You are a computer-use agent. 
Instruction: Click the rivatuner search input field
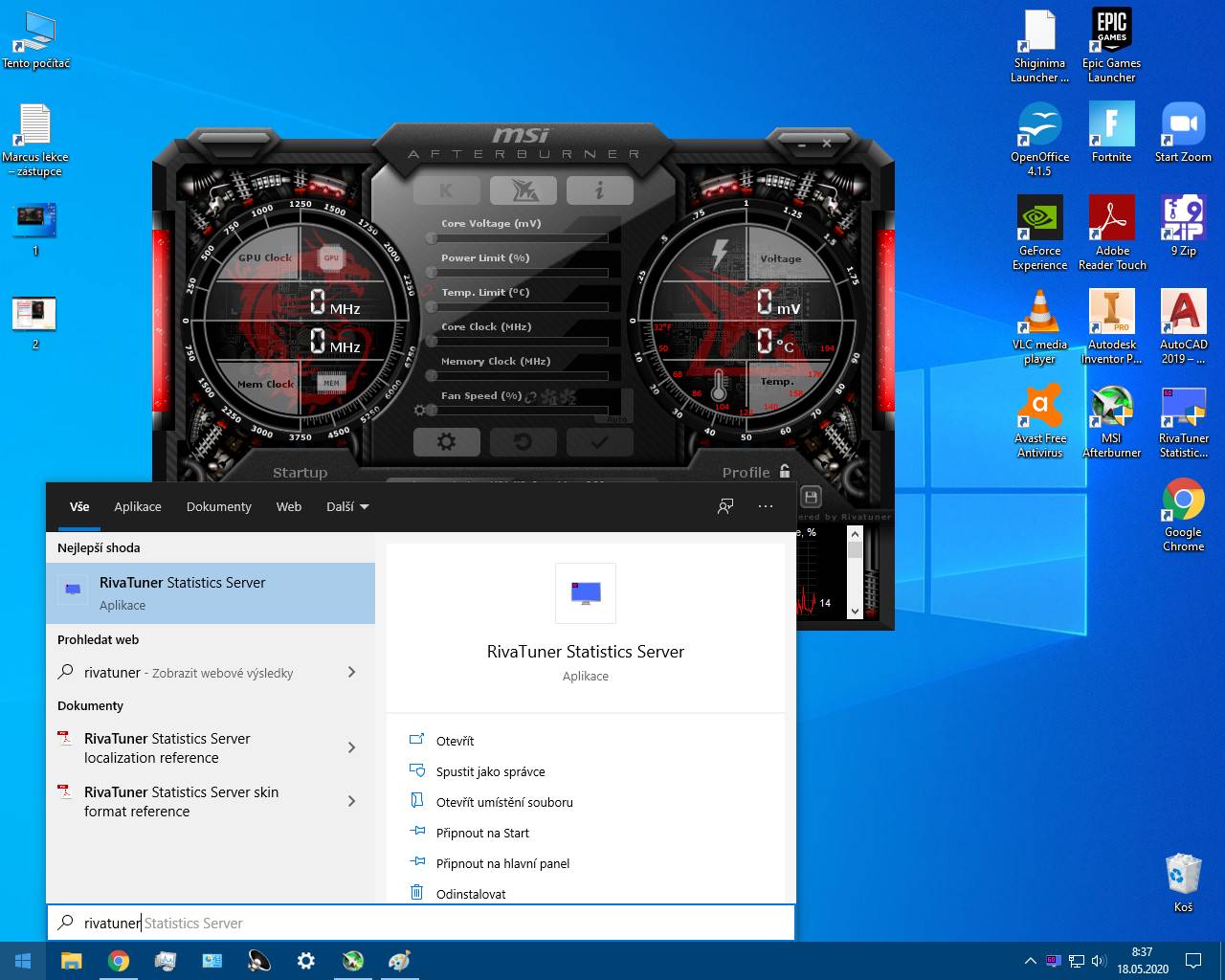tap(421, 923)
